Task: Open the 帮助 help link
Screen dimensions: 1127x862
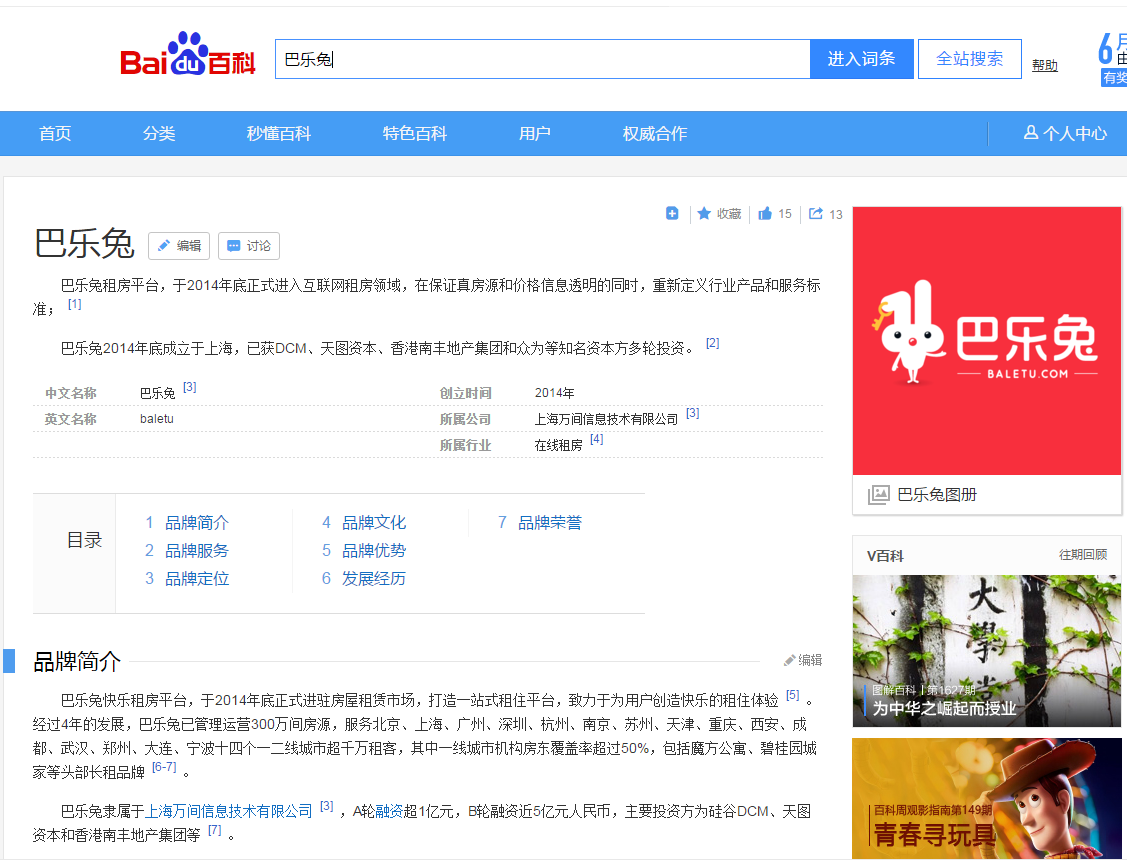Action: (x=1044, y=65)
